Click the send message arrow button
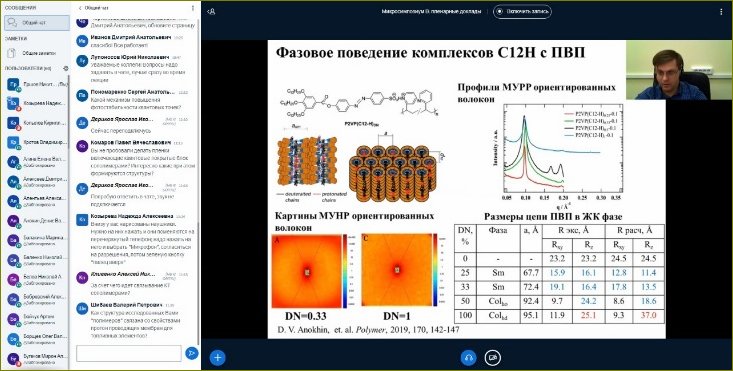This screenshot has width=733, height=371. pyautogui.click(x=191, y=353)
